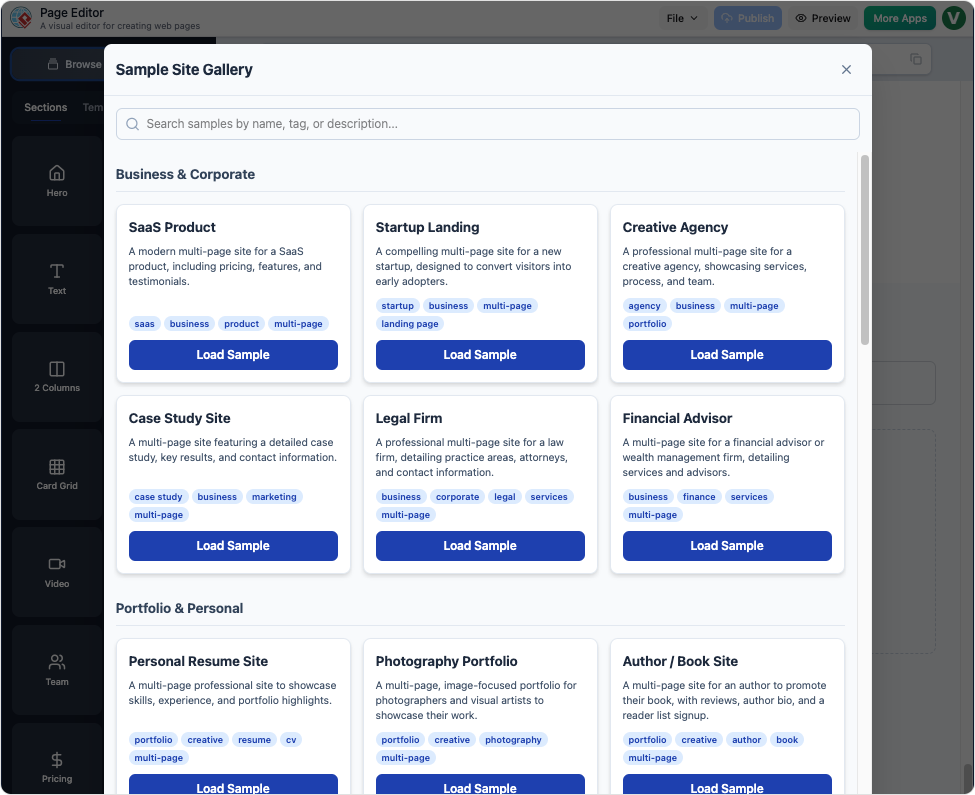Open the Preview mode
Screen dimensions: 975x795
(x=822, y=17)
